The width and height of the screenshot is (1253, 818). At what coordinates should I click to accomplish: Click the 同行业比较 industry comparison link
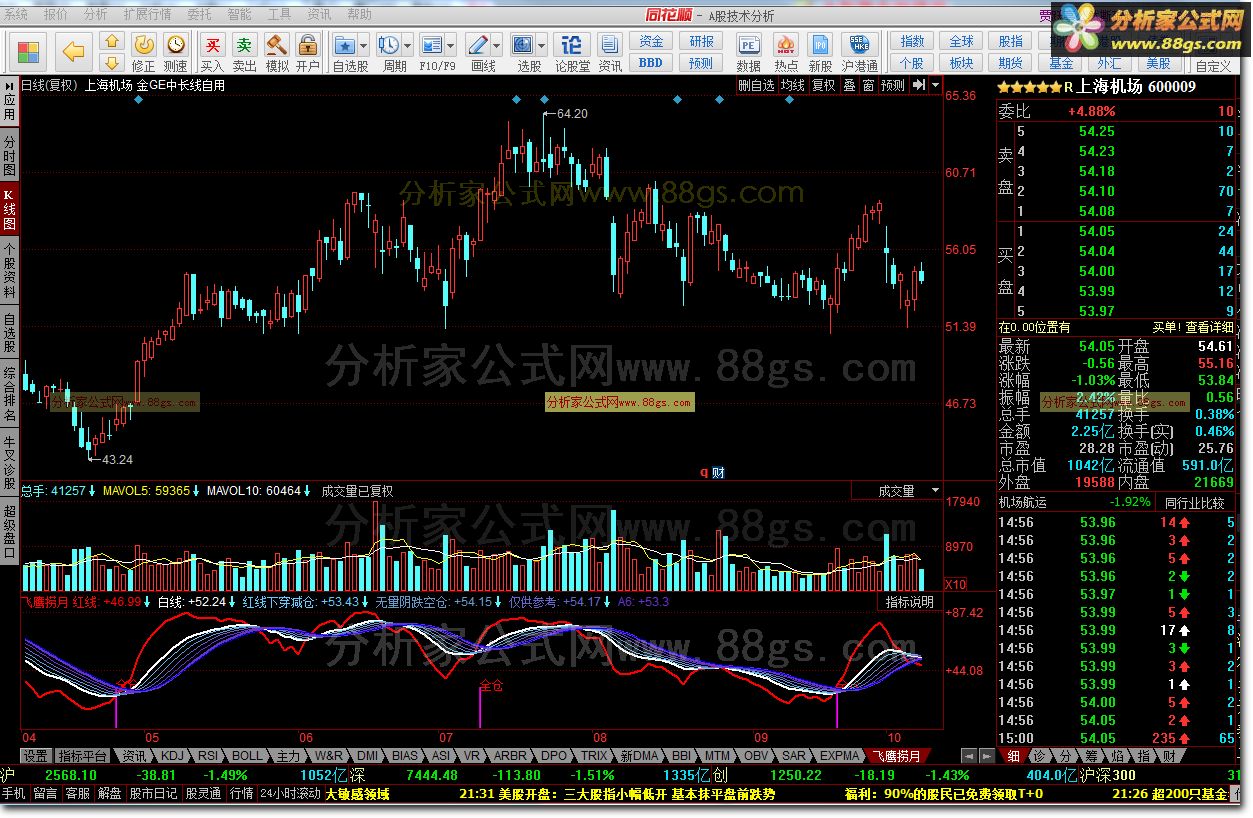[1194, 502]
